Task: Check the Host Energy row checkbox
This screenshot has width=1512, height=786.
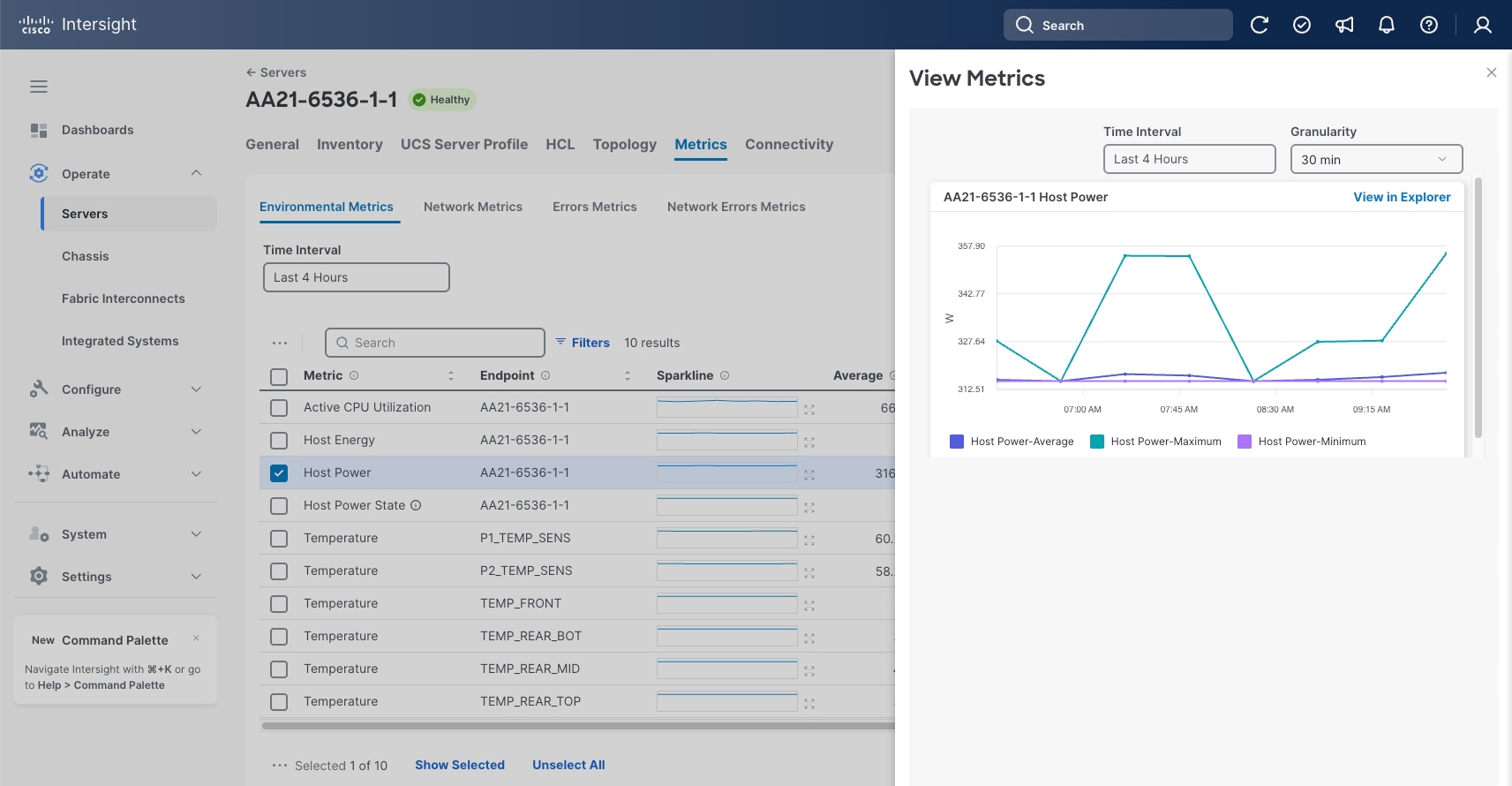Action: pyautogui.click(x=279, y=441)
